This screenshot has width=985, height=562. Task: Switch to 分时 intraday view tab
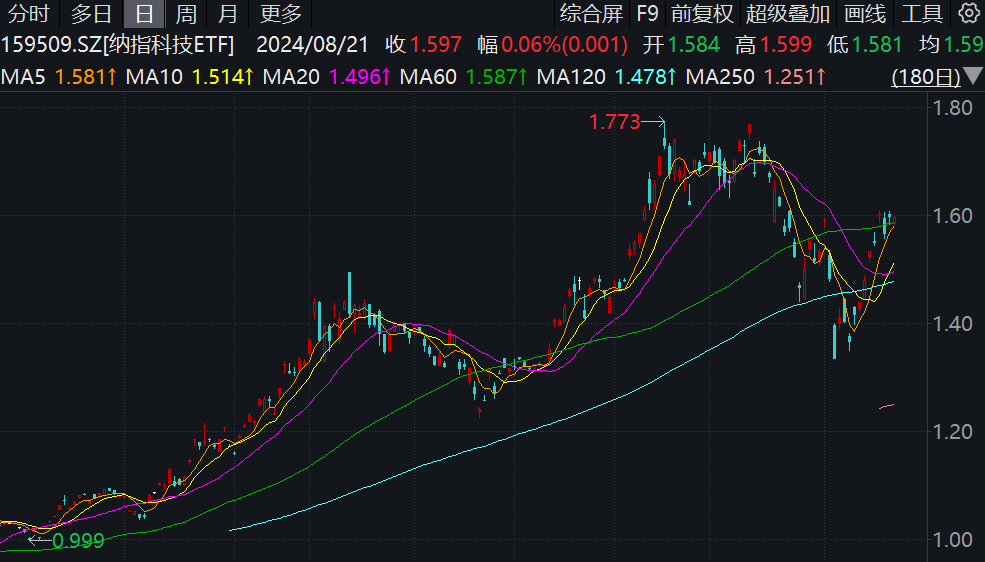point(29,13)
